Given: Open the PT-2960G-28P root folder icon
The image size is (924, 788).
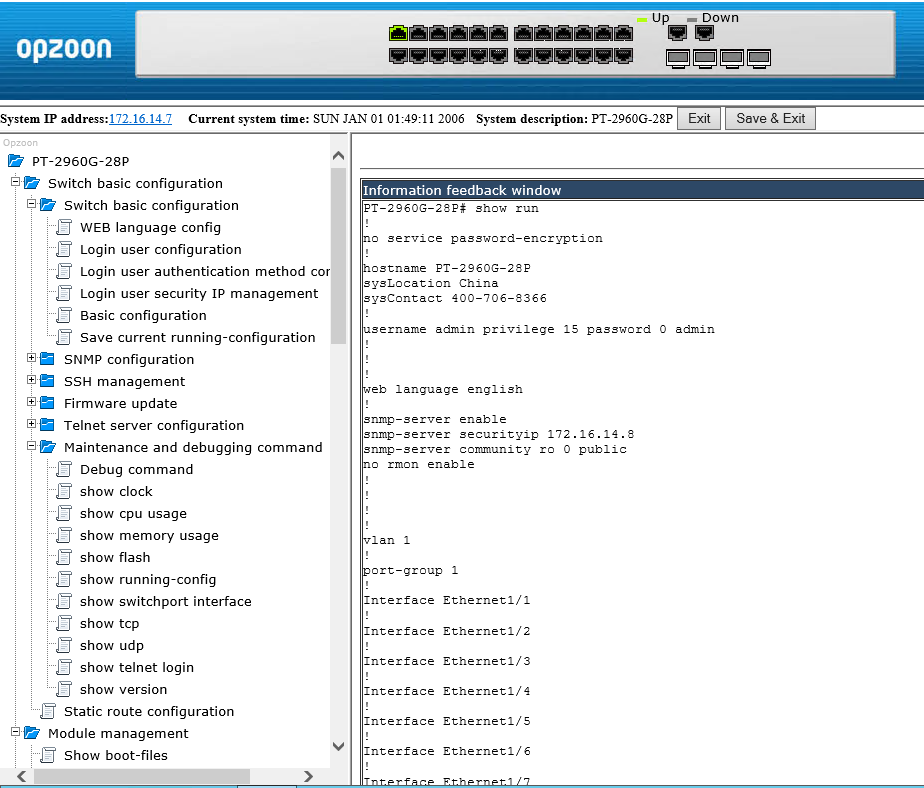Looking at the screenshot, I should pos(16,161).
